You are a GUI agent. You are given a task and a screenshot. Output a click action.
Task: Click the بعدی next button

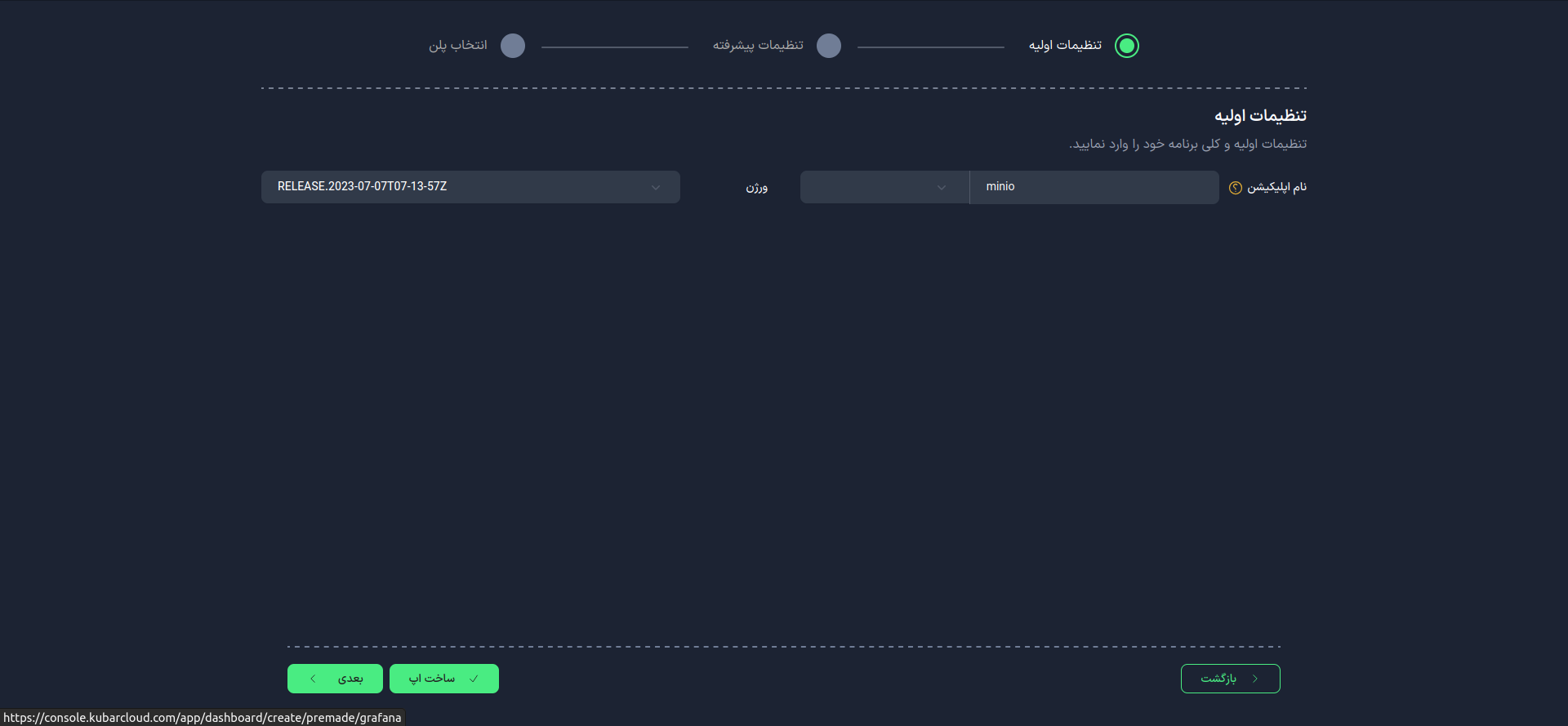click(x=335, y=679)
